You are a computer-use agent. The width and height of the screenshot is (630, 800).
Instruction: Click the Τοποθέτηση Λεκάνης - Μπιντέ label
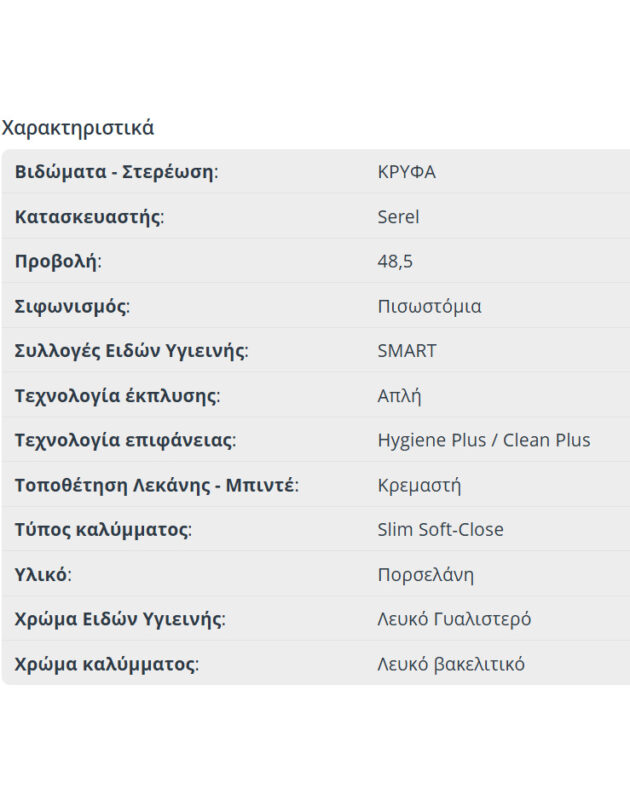(156, 486)
